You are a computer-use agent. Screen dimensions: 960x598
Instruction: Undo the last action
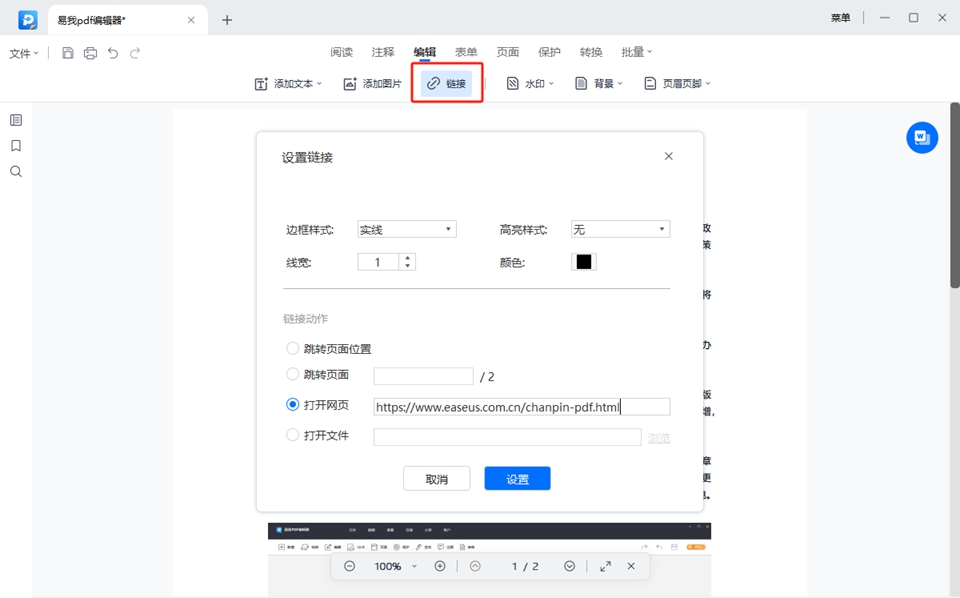113,53
